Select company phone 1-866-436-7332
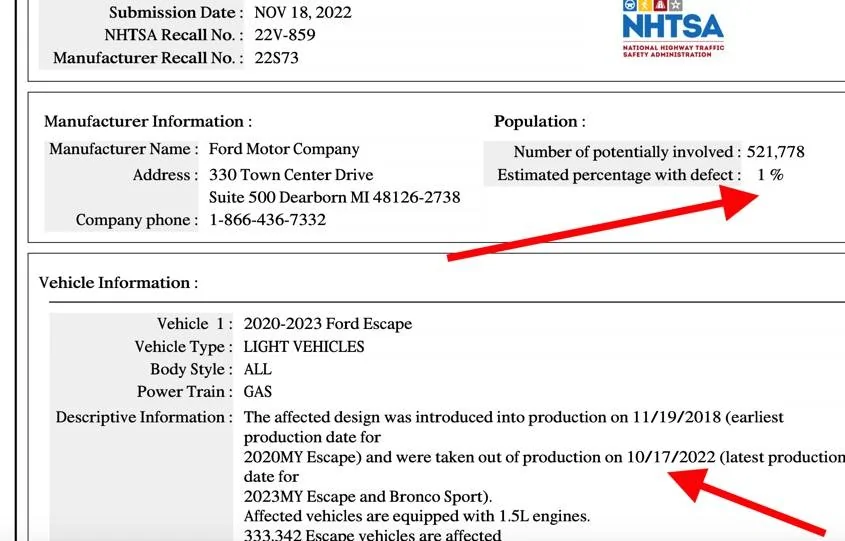This screenshot has width=845, height=541. click(x=267, y=220)
